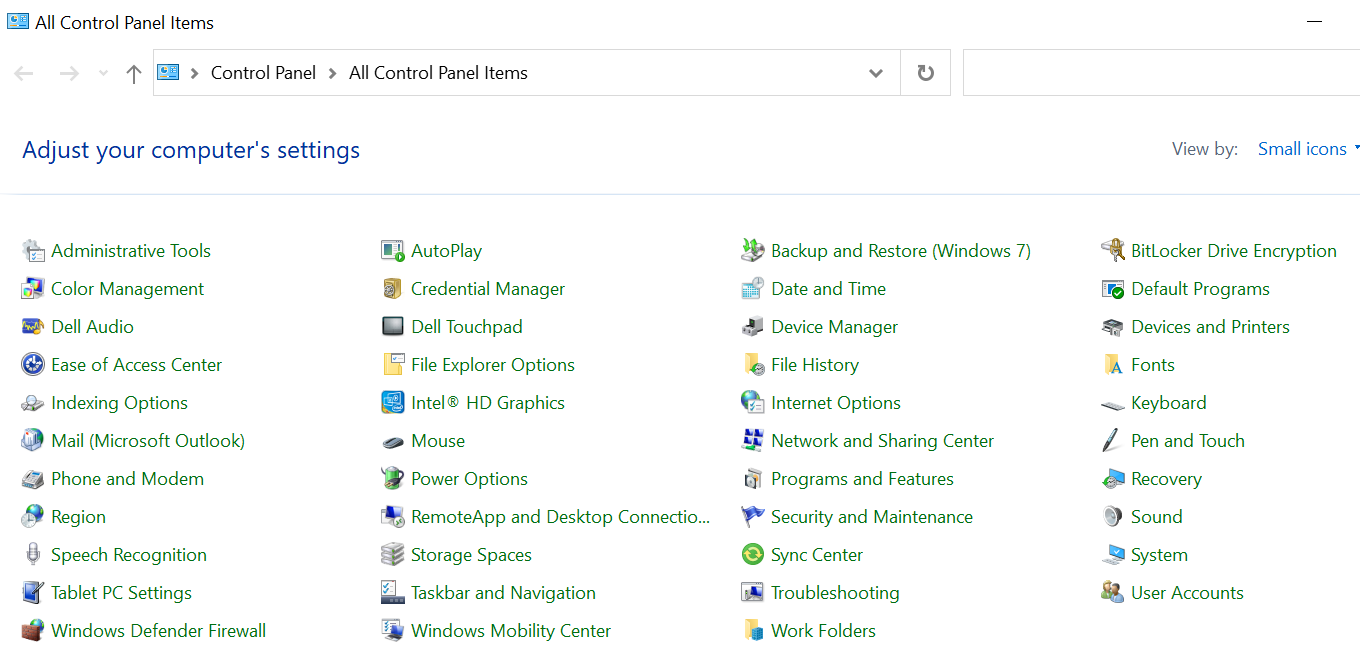
Task: Open the Sound settings link
Action: click(1156, 517)
